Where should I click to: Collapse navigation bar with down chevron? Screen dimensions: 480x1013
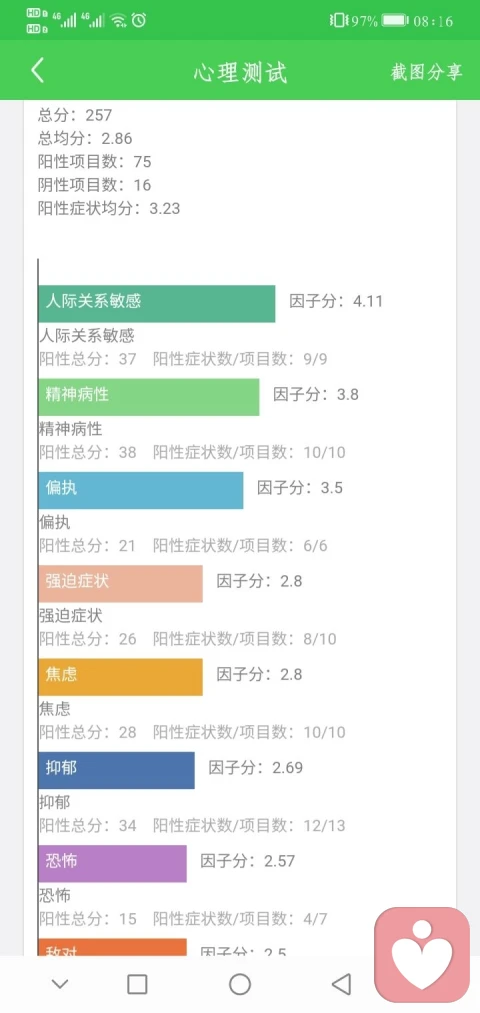[x=60, y=984]
